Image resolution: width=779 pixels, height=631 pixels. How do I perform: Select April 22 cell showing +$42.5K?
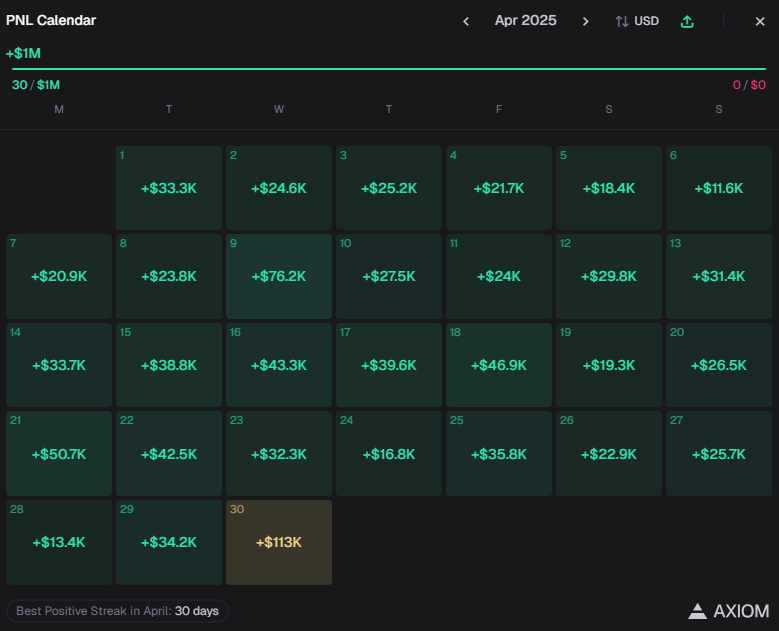[x=169, y=454]
